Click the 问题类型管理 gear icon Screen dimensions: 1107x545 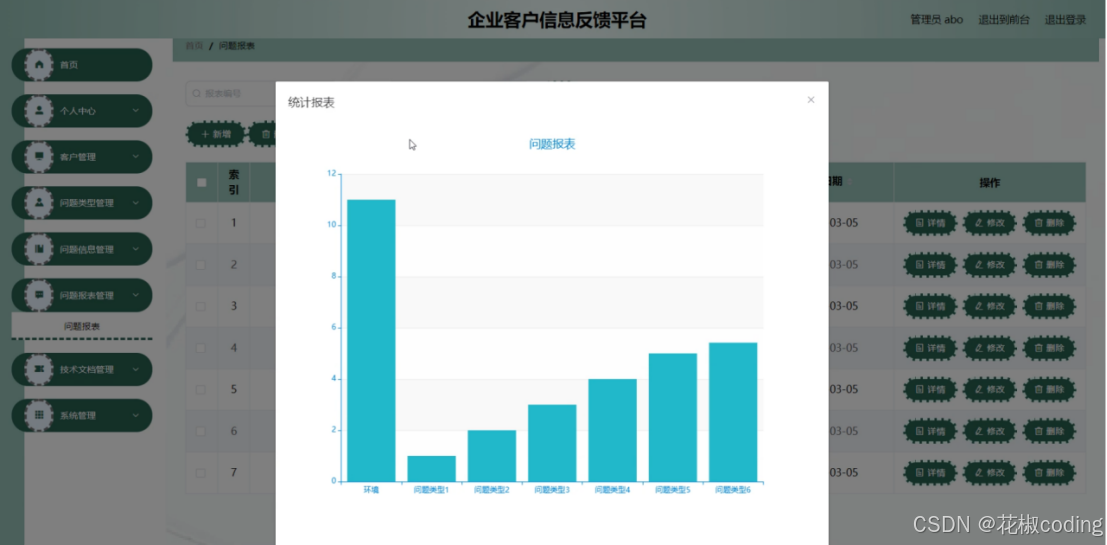(39, 203)
